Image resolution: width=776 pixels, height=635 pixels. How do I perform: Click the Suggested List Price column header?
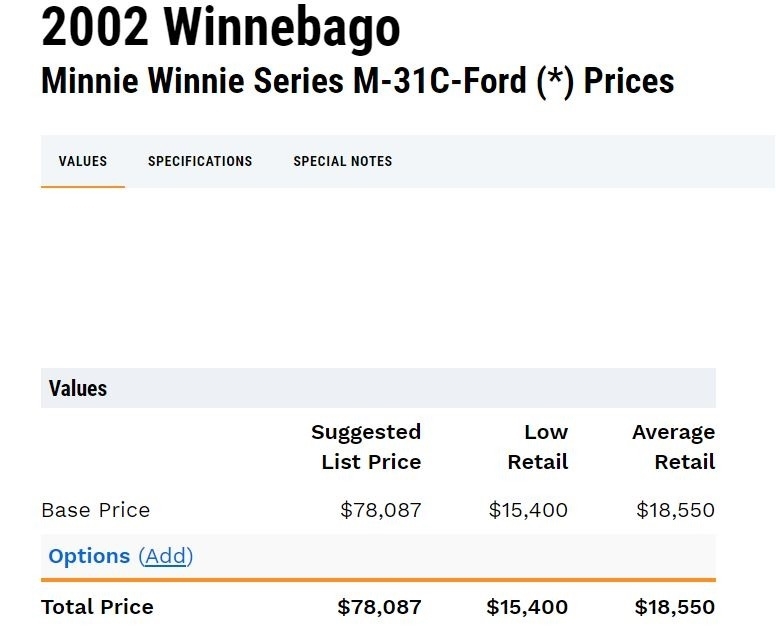(366, 447)
